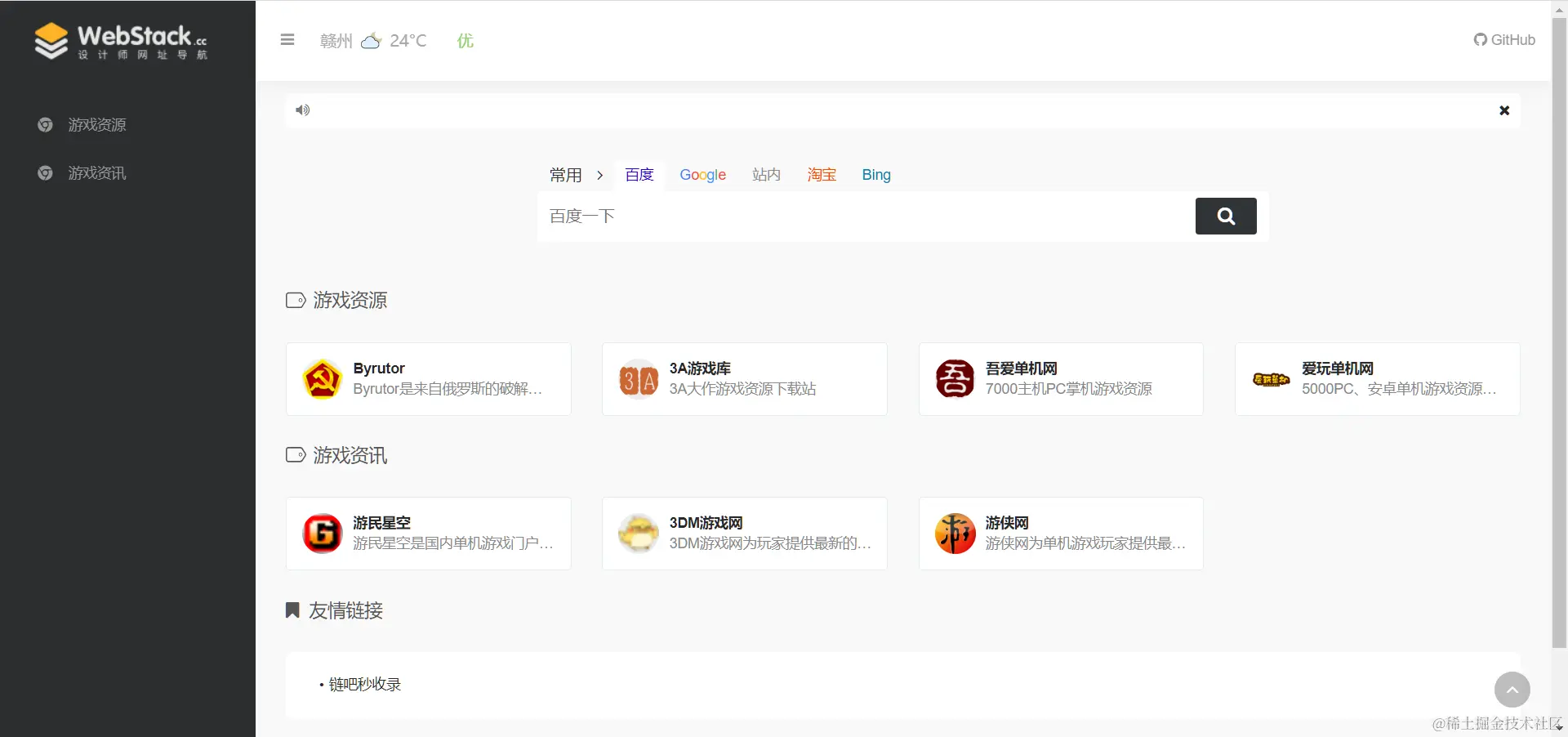Close the announcement bar

(x=1504, y=110)
